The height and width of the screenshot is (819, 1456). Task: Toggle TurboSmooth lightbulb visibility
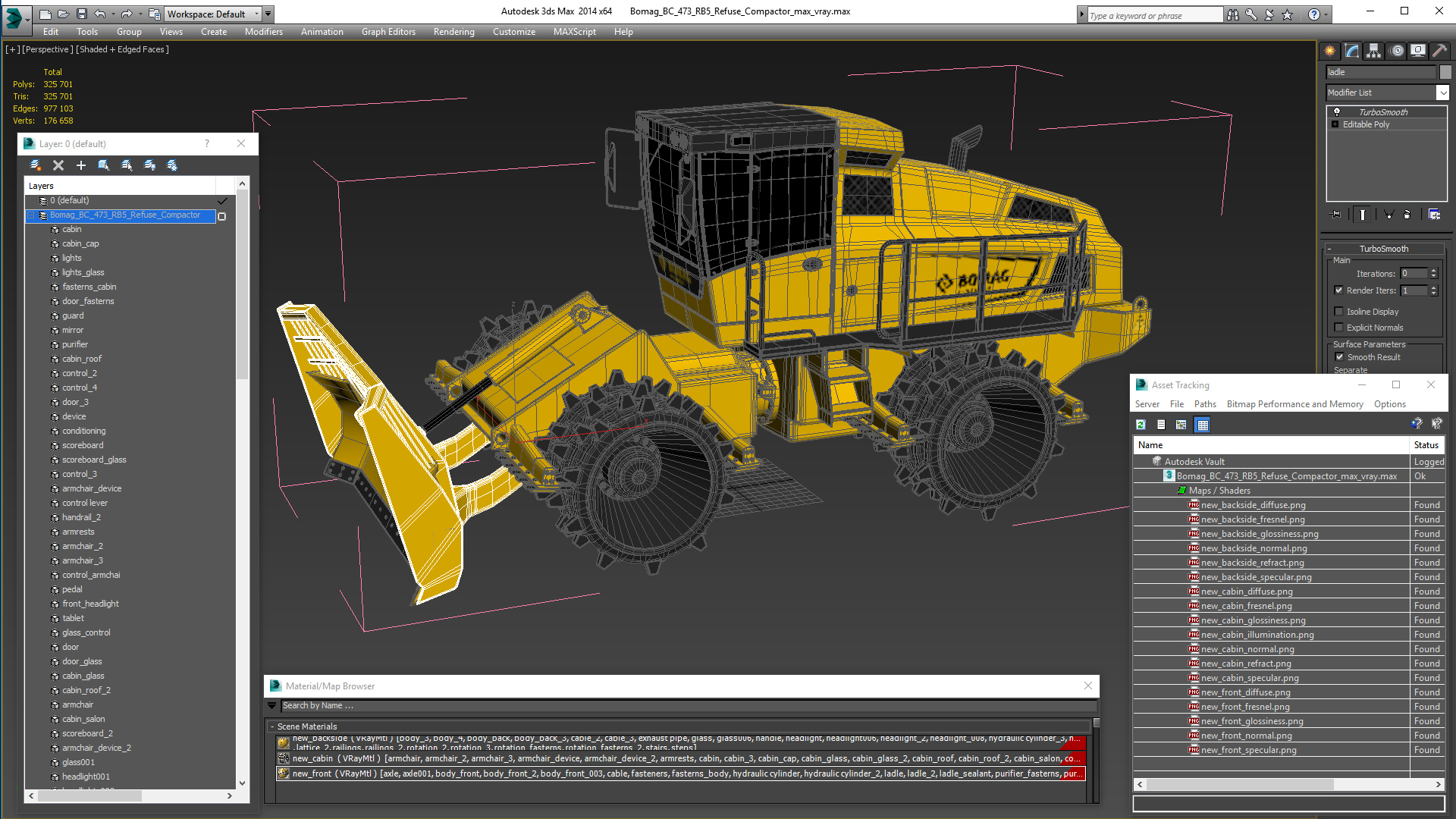click(x=1336, y=111)
